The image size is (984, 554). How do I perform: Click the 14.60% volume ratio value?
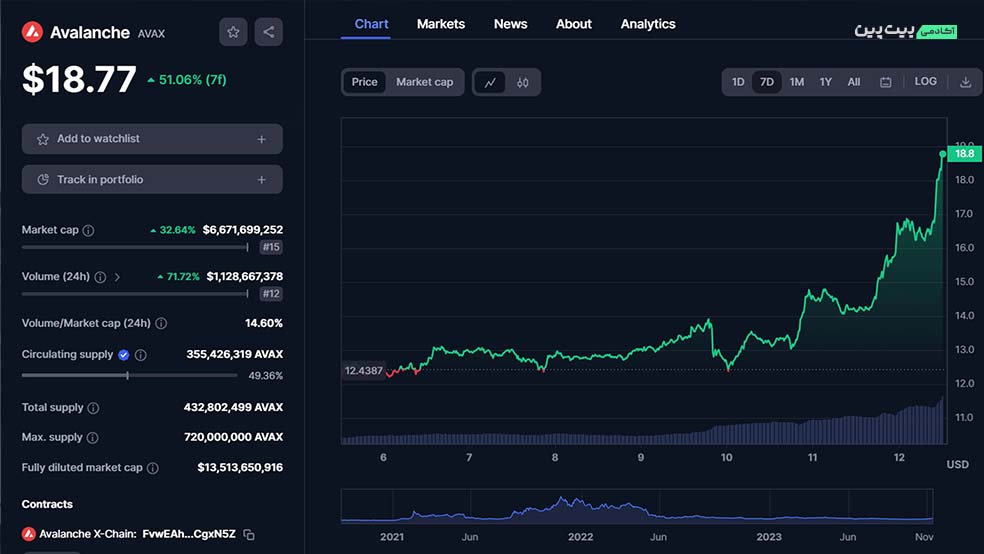pyautogui.click(x=264, y=323)
